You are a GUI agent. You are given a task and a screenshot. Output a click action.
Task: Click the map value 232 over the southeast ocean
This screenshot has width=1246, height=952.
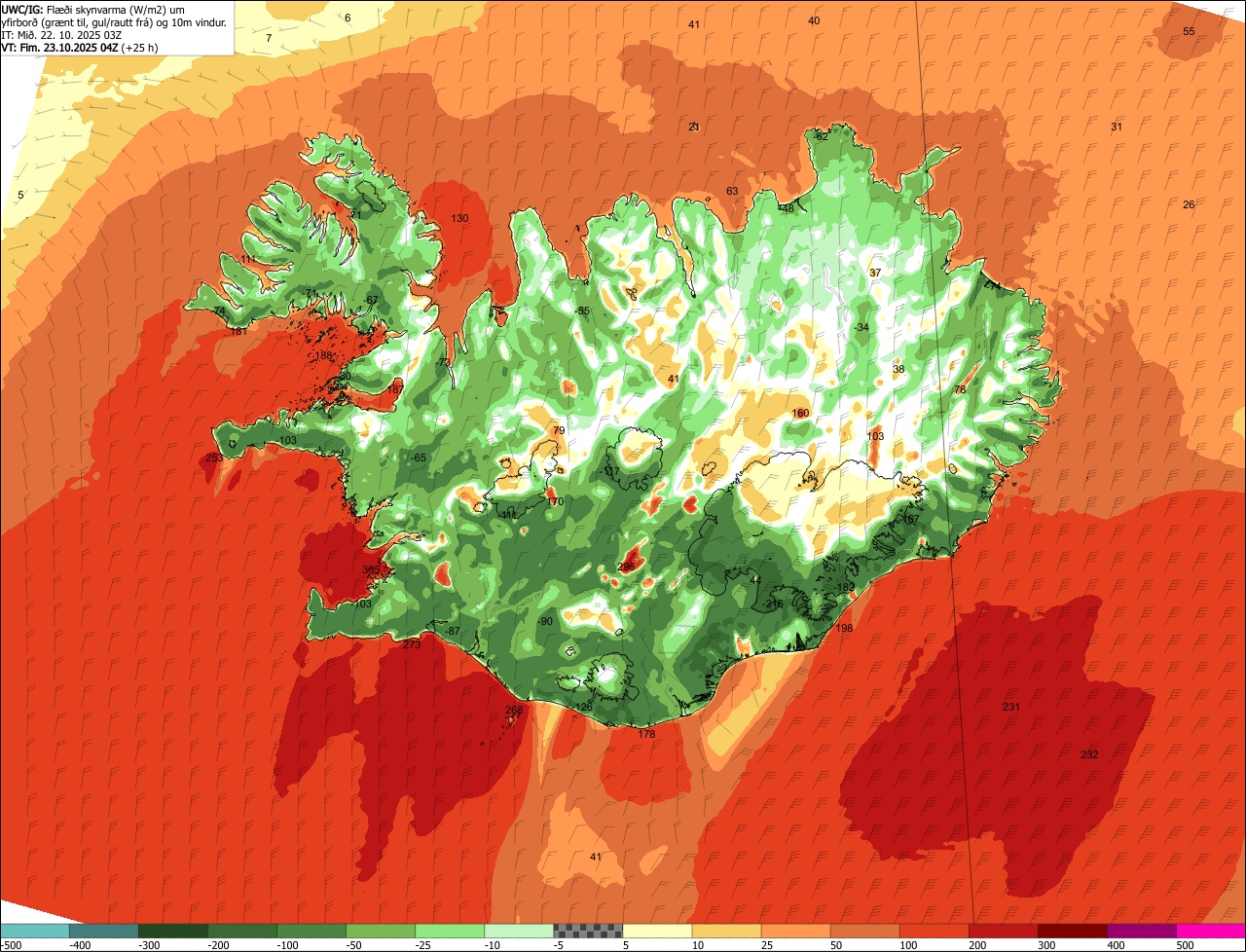[1089, 755]
